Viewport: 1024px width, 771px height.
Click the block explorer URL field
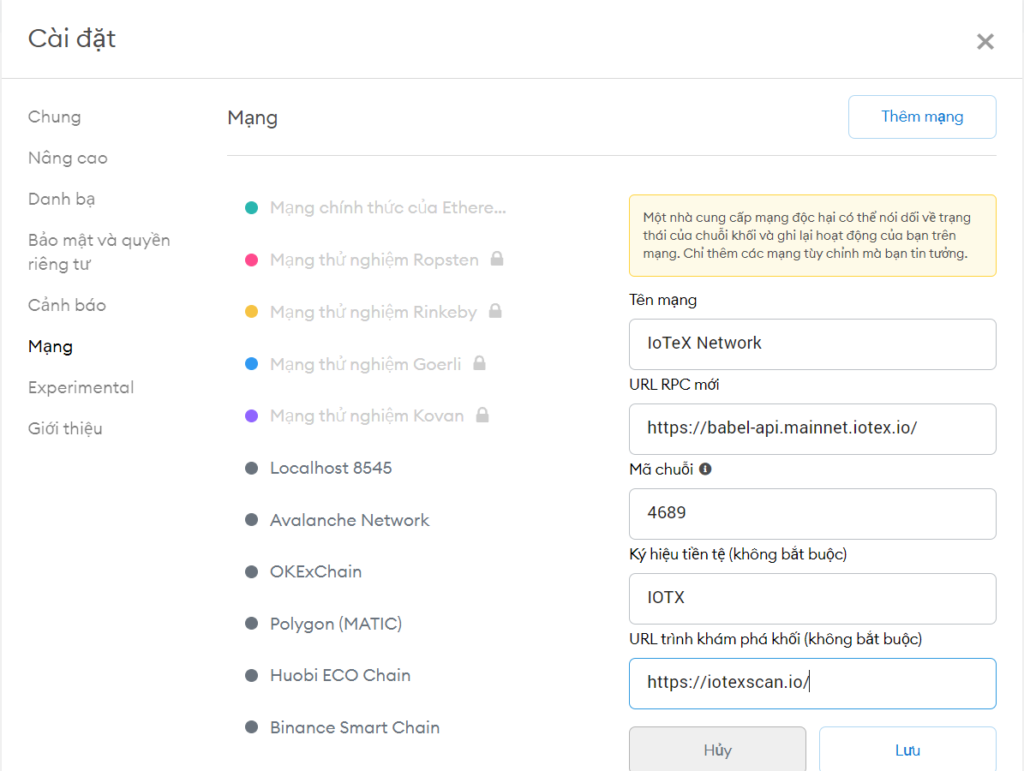pos(812,684)
